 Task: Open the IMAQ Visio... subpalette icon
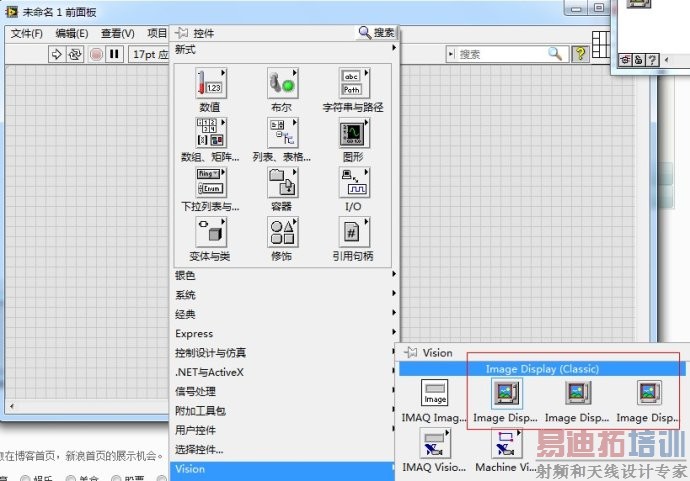click(434, 443)
